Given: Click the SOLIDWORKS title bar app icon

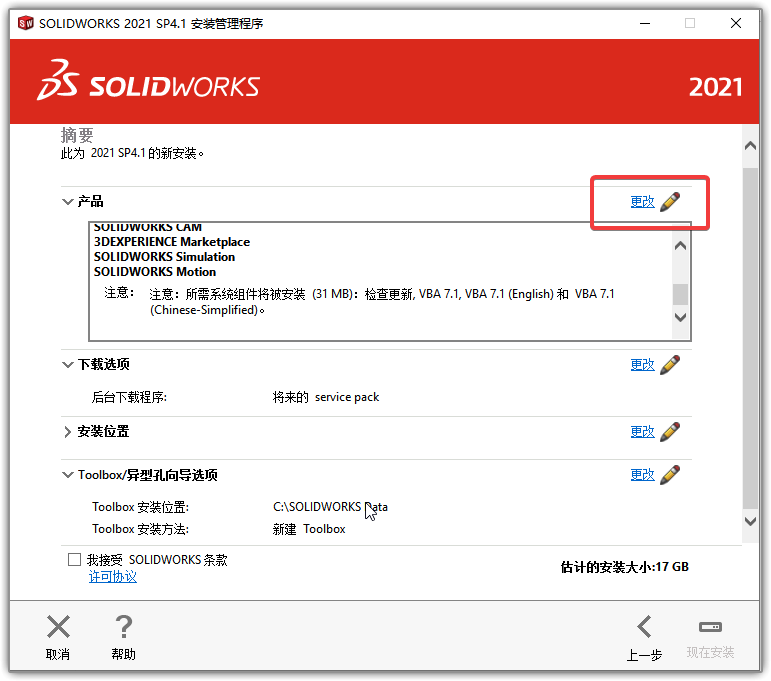Looking at the screenshot, I should (26, 23).
